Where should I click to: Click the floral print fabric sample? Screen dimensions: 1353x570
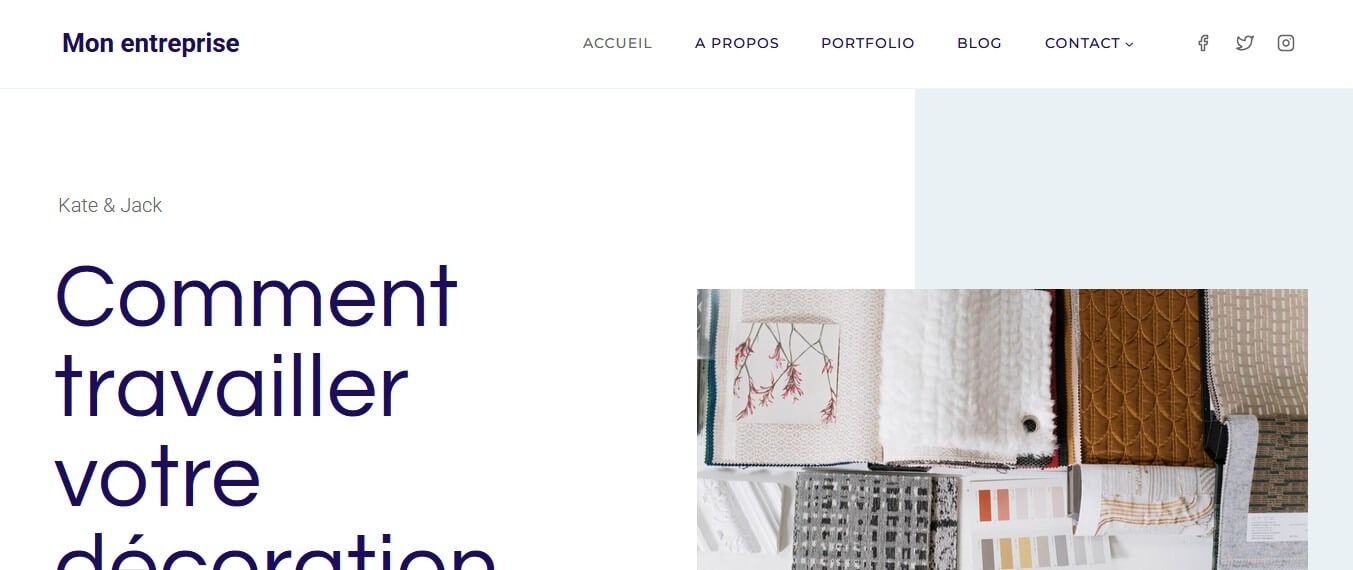click(786, 372)
